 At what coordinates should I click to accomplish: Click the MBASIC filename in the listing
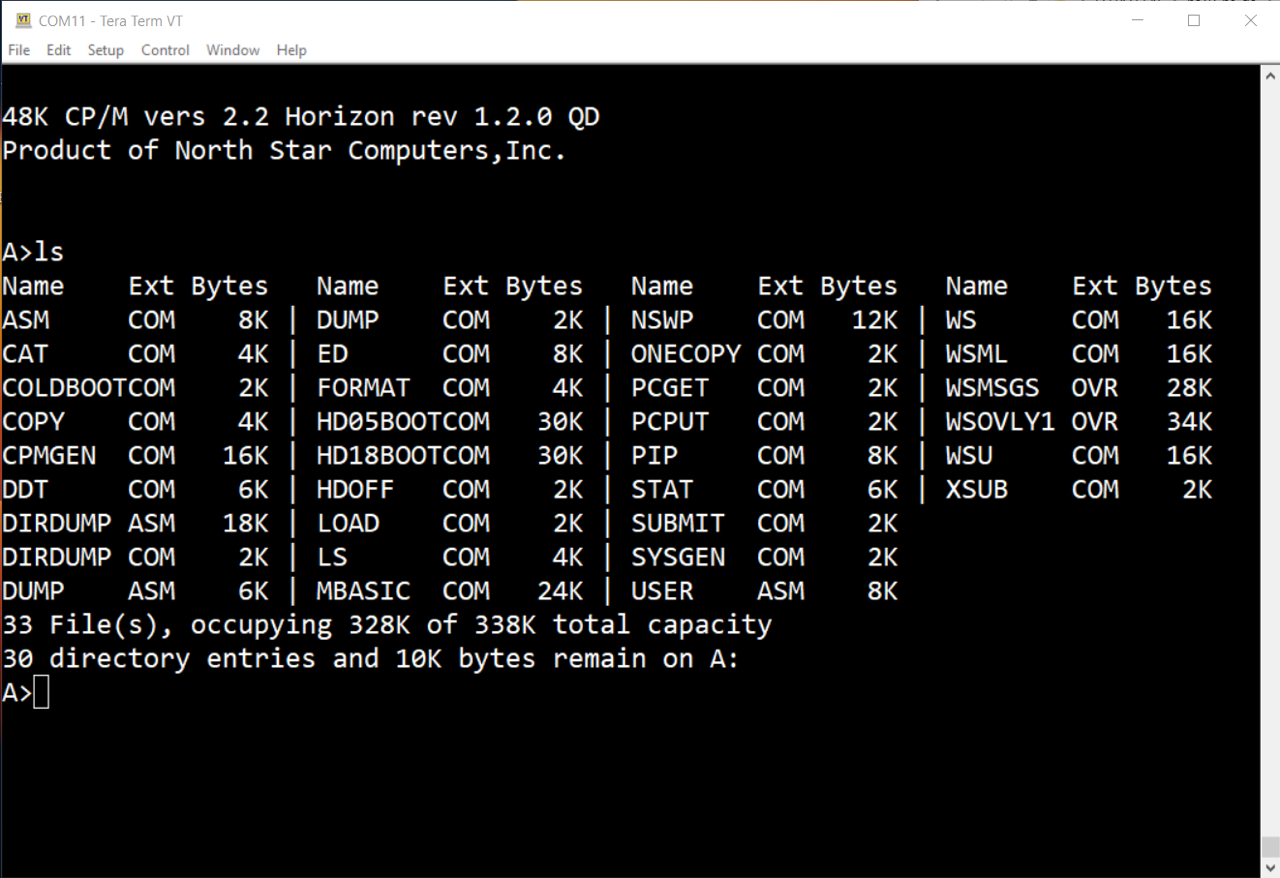pos(363,591)
